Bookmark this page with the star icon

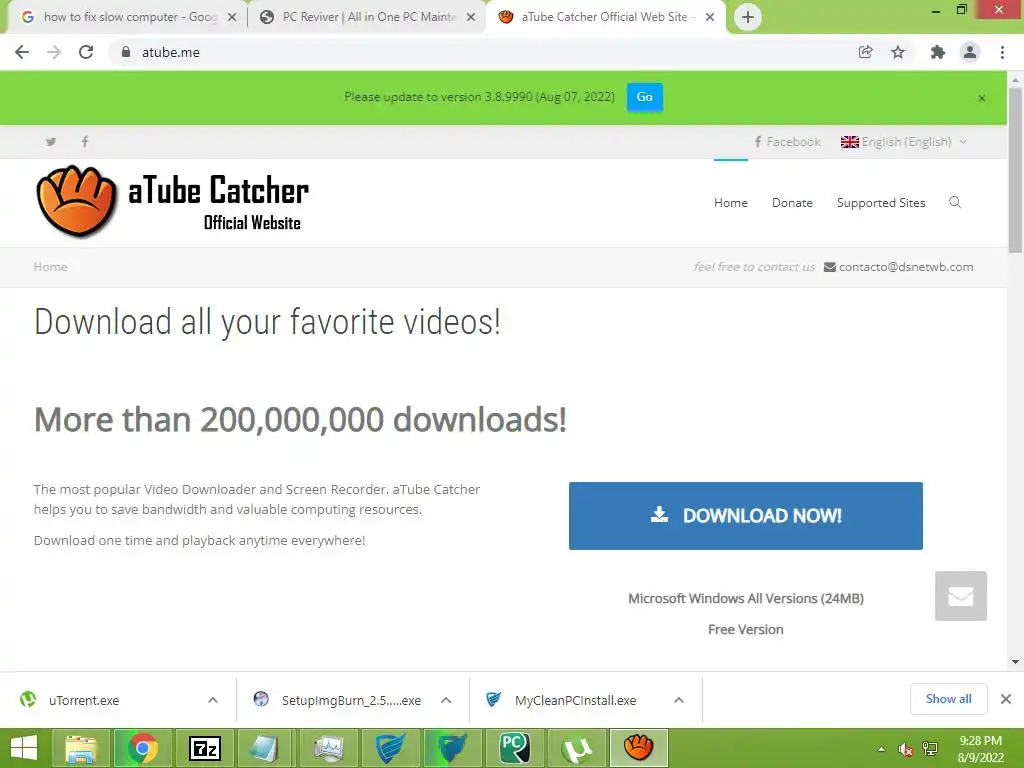click(898, 52)
